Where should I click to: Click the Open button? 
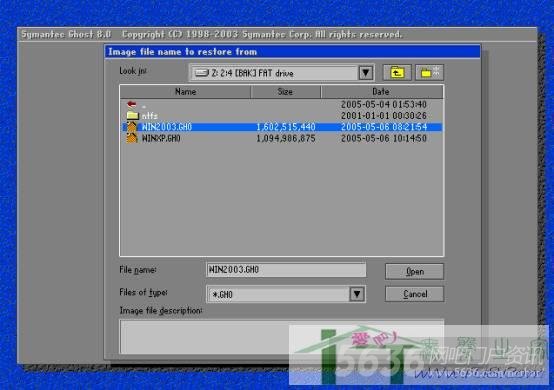[x=414, y=272]
